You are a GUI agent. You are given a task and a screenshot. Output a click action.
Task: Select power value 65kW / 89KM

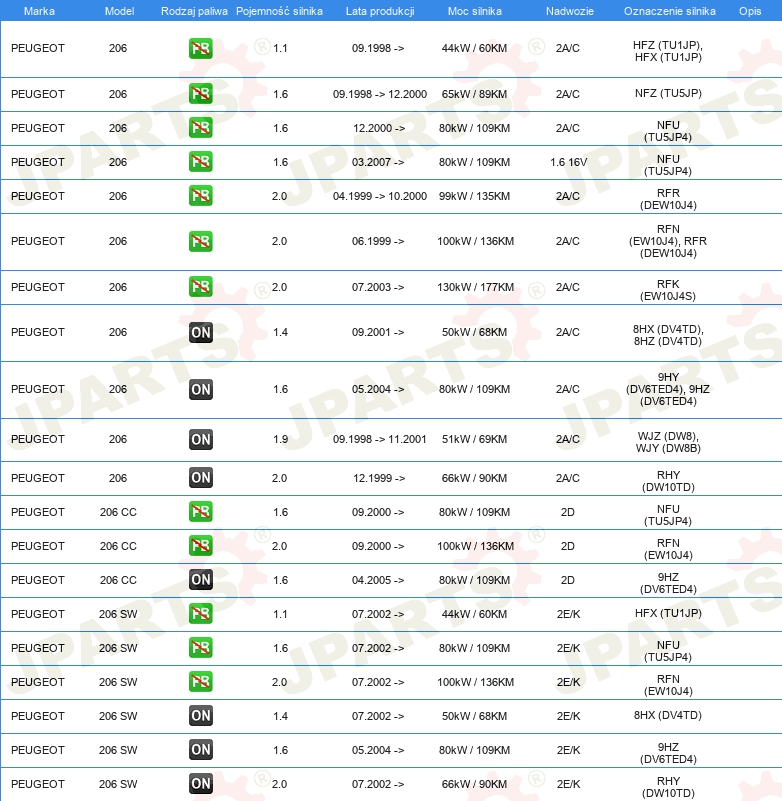[475, 94]
